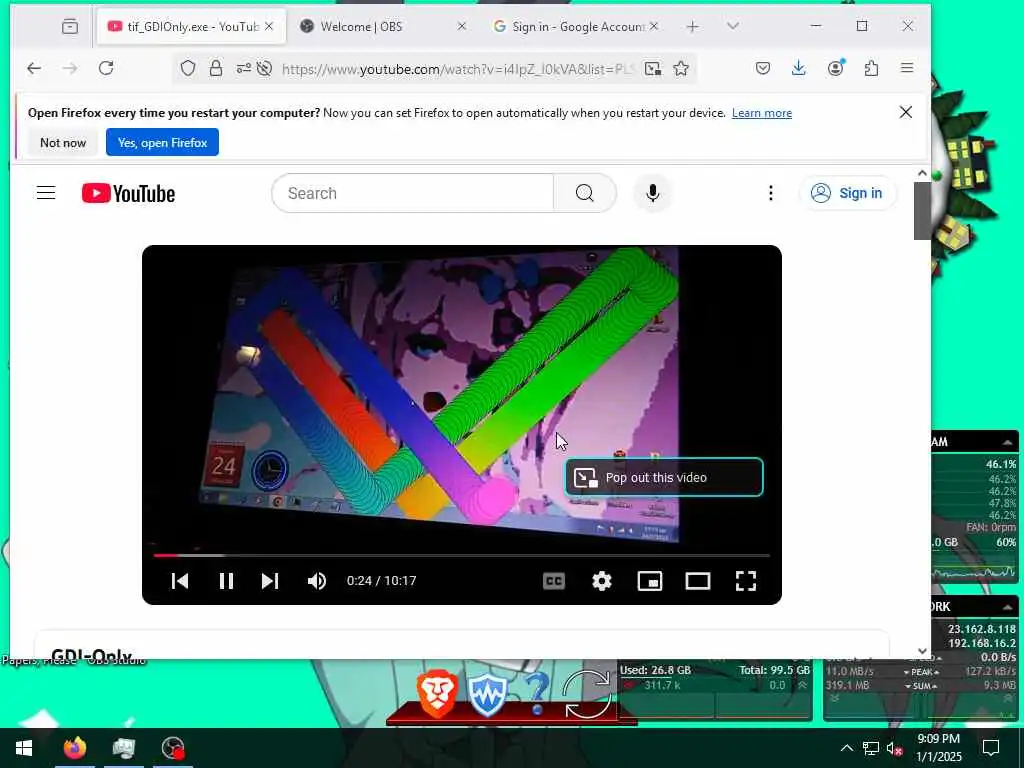Click the YouTube URL in the address bar
Screen dimensions: 1024x768
click(458, 69)
